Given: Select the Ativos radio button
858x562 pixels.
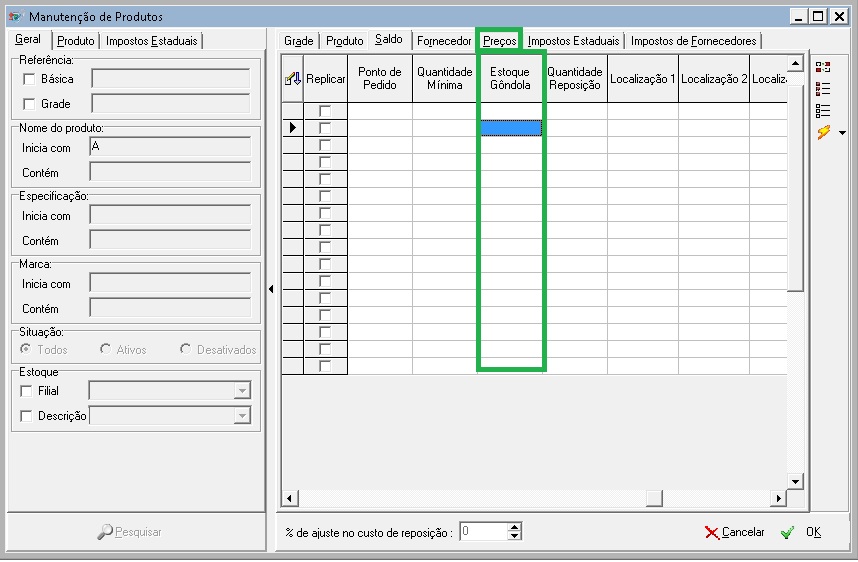Looking at the screenshot, I should [105, 349].
